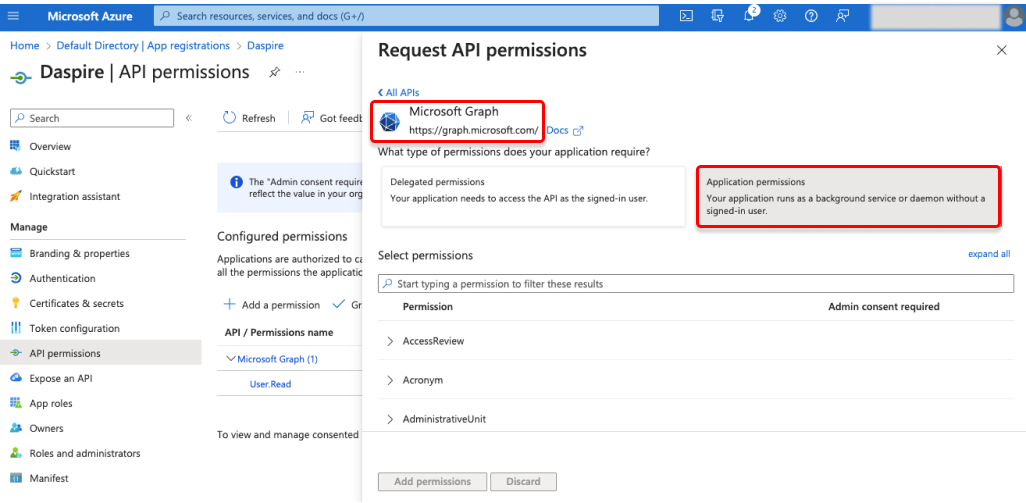Click the Permission column header
This screenshot has width=1026, height=503.
[428, 306]
